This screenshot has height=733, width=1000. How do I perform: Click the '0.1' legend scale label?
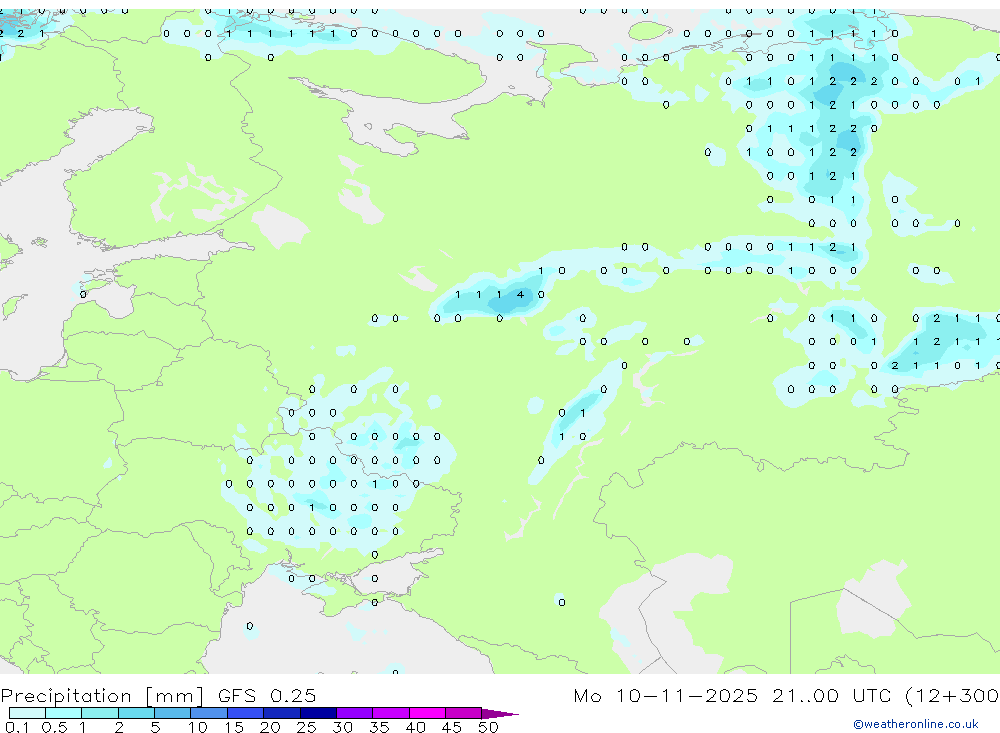pos(17,727)
